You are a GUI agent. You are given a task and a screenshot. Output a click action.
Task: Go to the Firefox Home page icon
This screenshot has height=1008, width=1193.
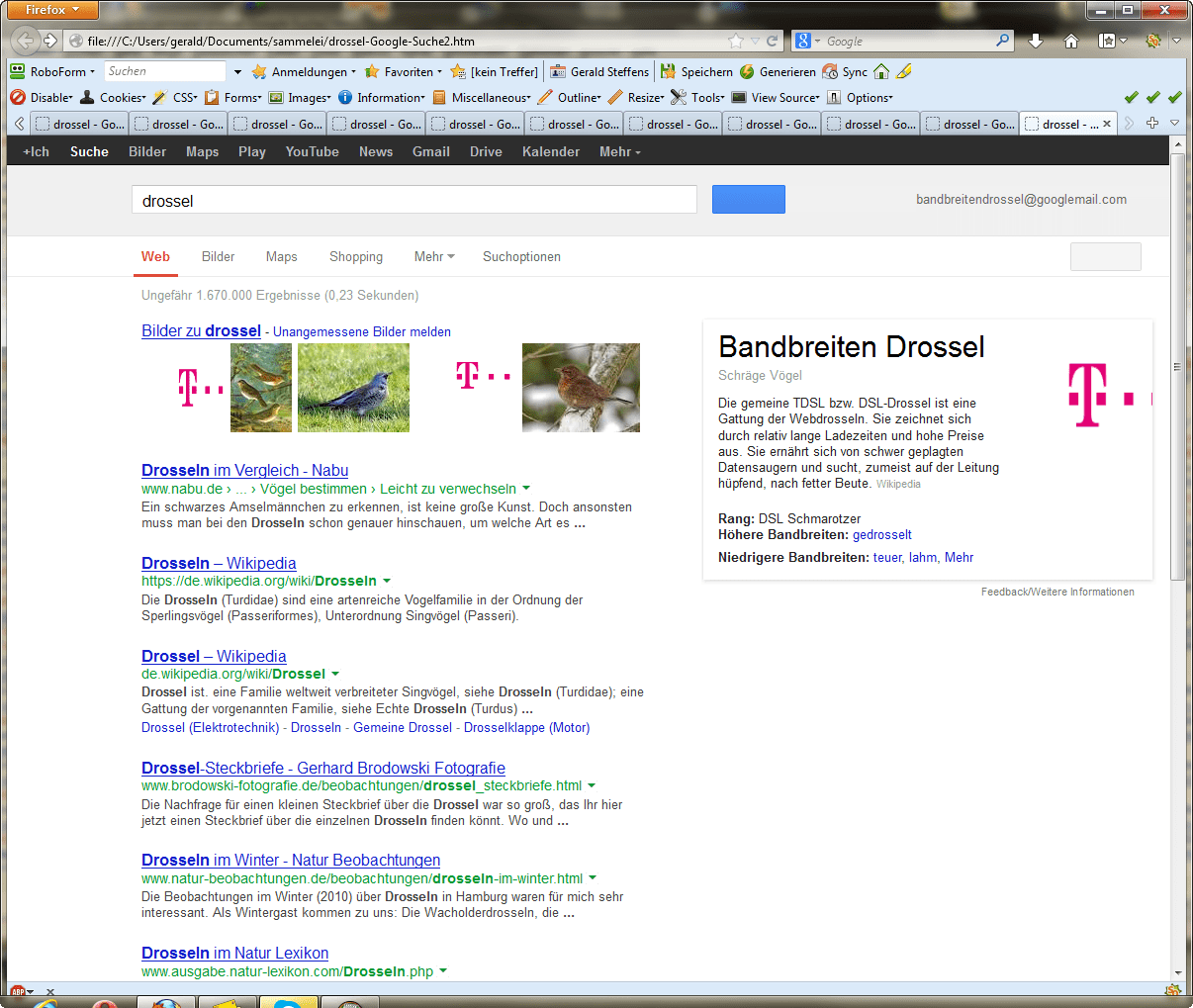click(1070, 41)
